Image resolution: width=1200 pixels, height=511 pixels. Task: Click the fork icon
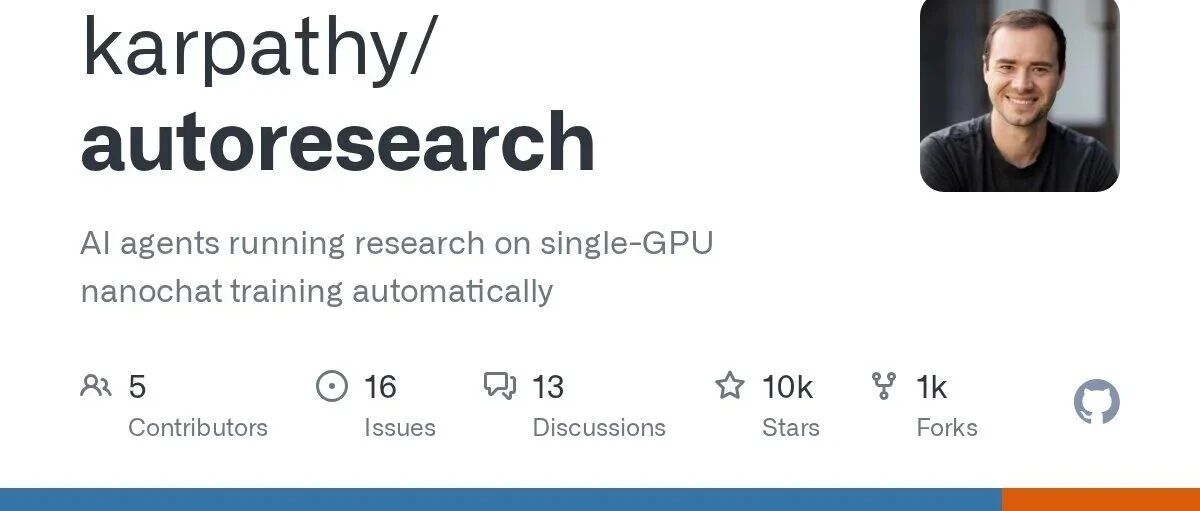(884, 386)
